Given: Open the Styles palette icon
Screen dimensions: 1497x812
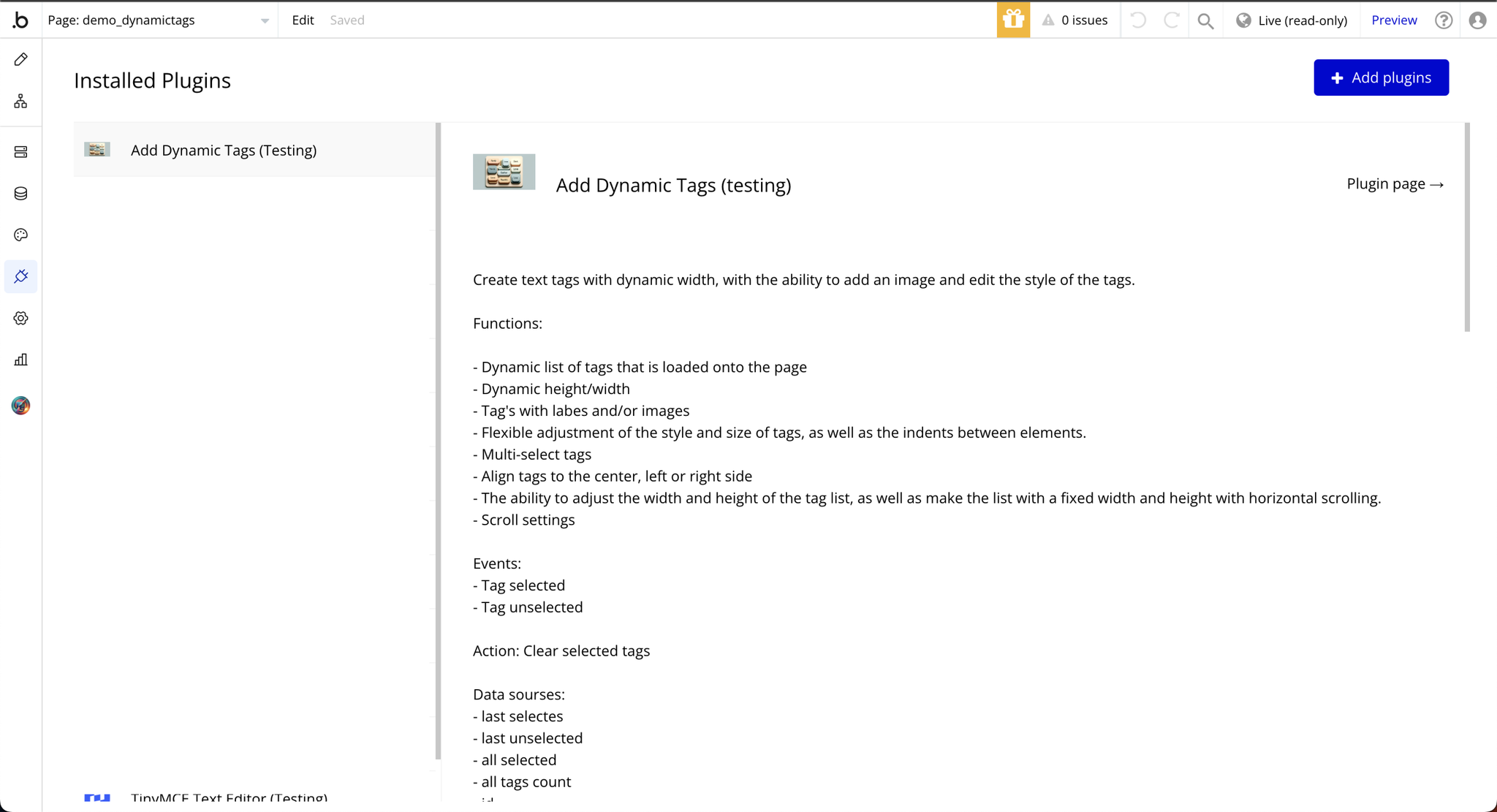Looking at the screenshot, I should [20, 235].
